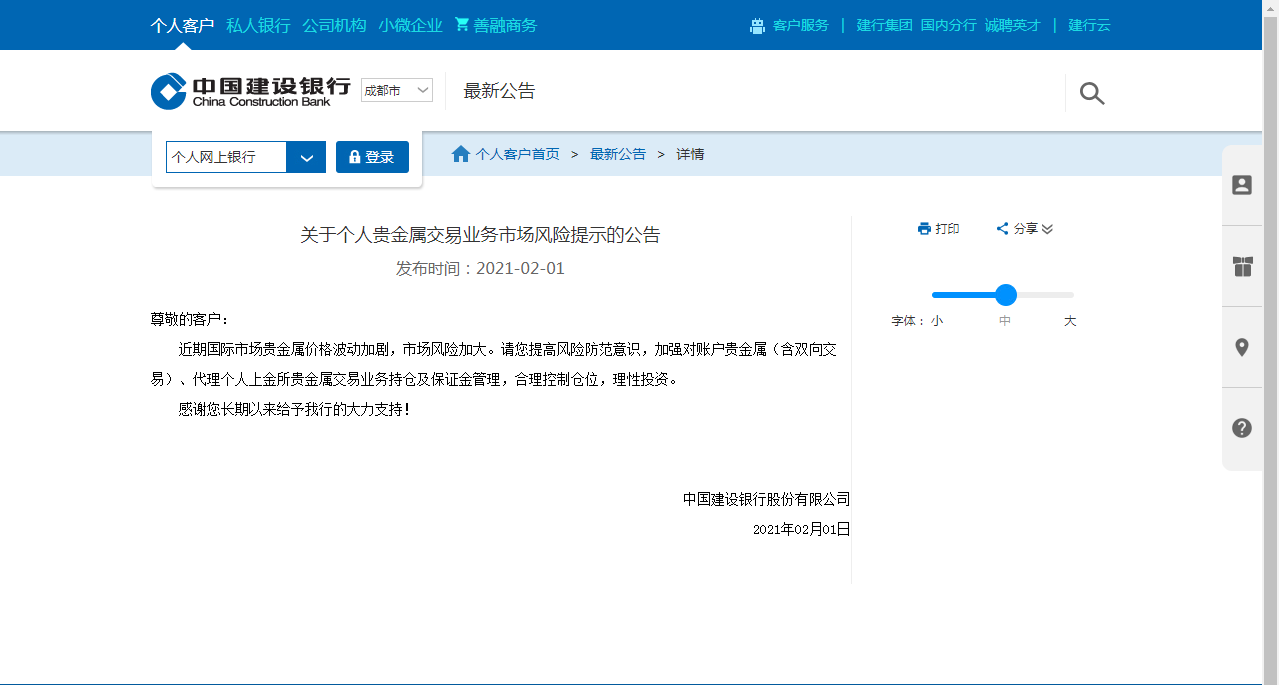The height and width of the screenshot is (685, 1279).
Task: Select the 小微企业 menu item
Action: click(x=410, y=25)
